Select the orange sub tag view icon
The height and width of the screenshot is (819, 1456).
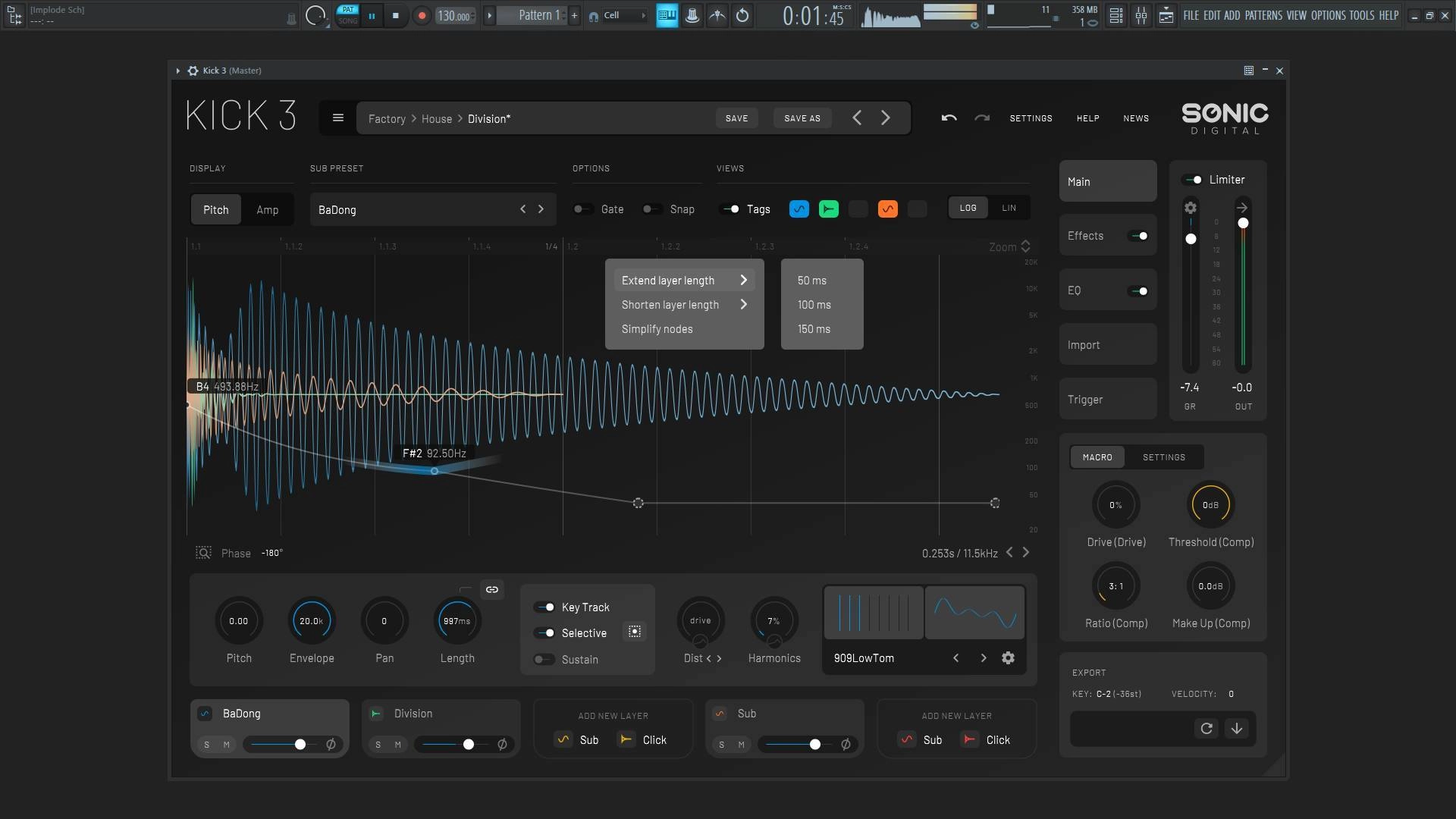888,209
